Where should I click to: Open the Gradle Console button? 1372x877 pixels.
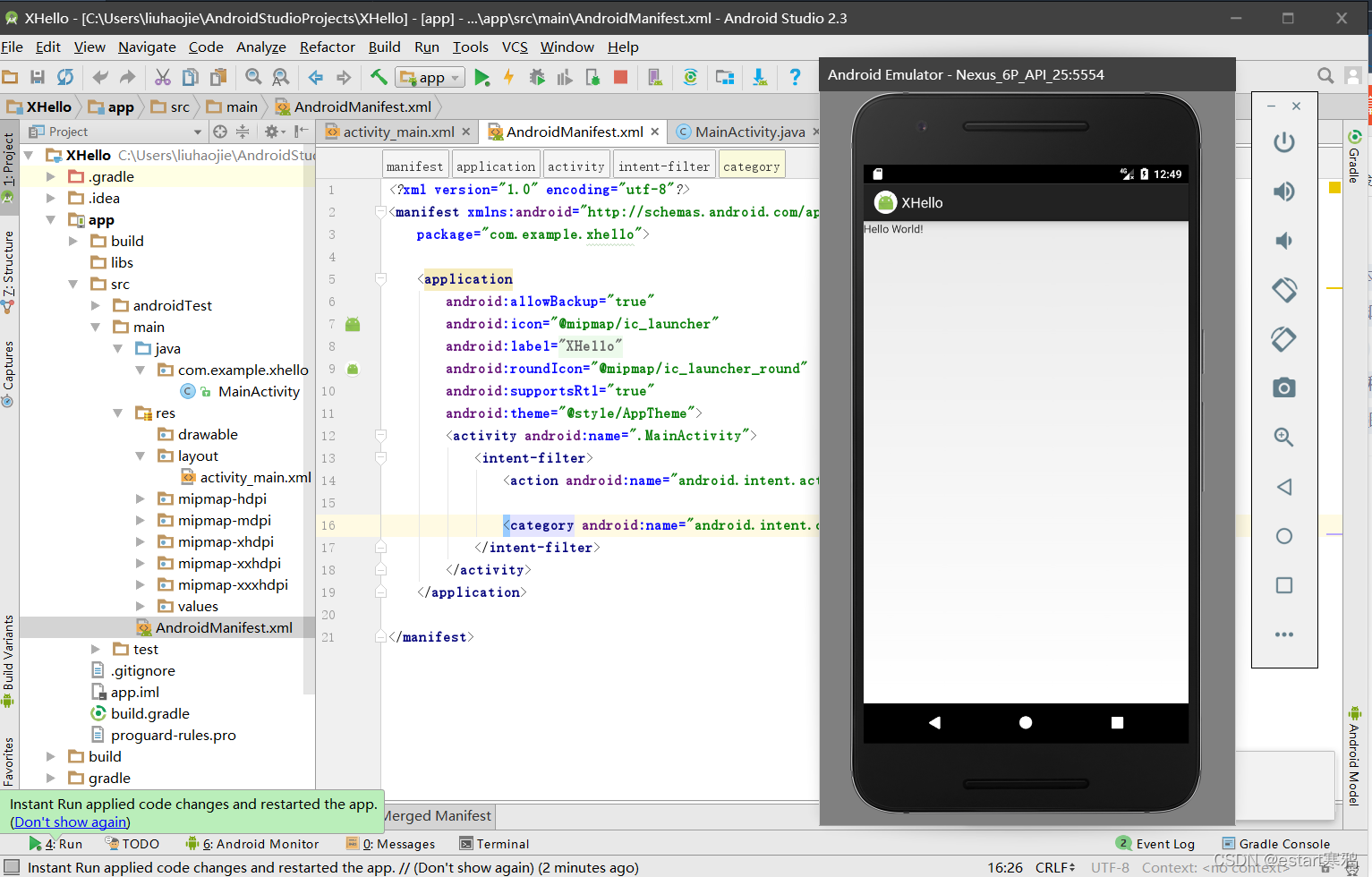[x=1276, y=844]
